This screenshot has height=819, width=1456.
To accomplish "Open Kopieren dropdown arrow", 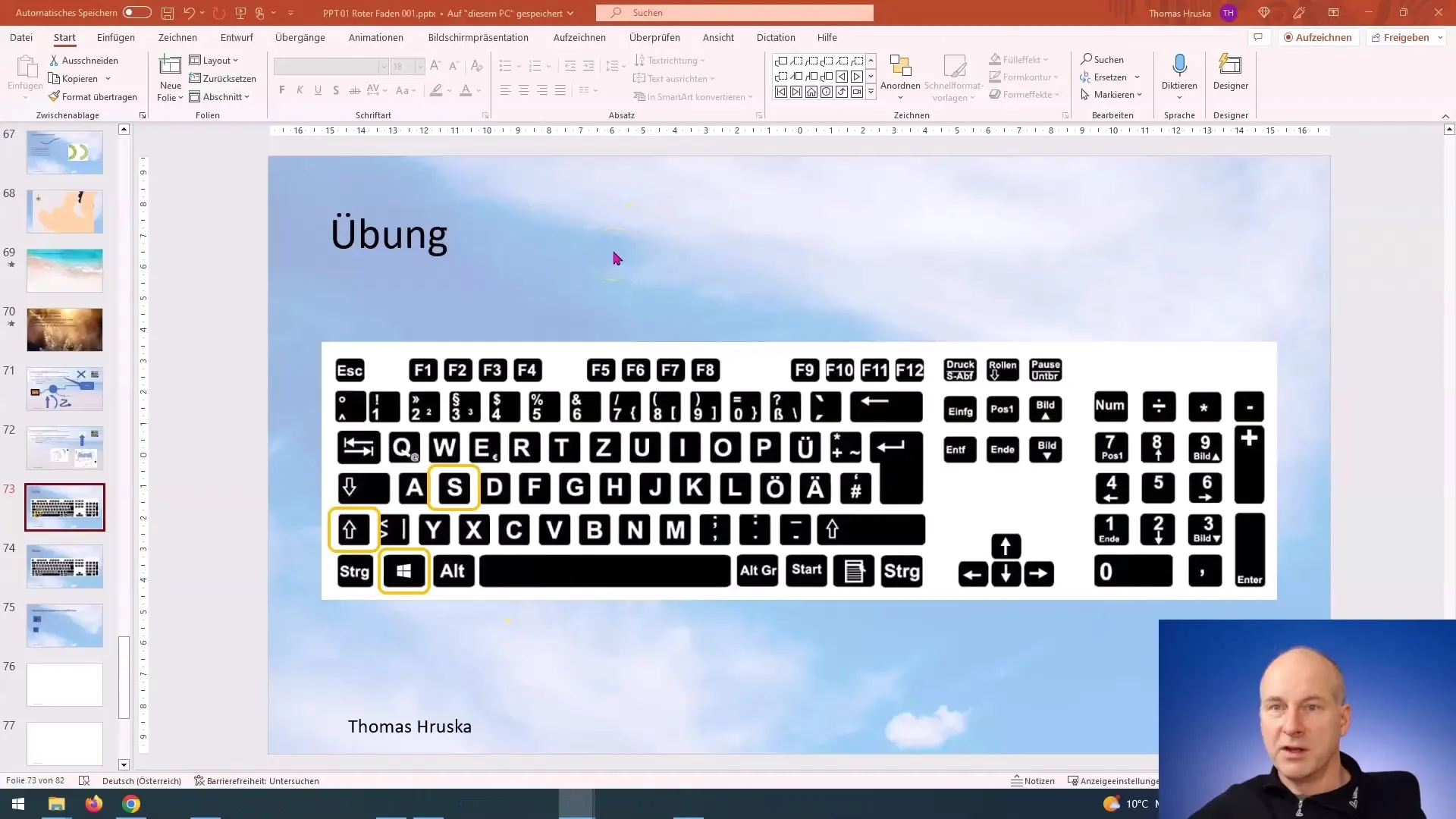I will pyautogui.click(x=108, y=79).
